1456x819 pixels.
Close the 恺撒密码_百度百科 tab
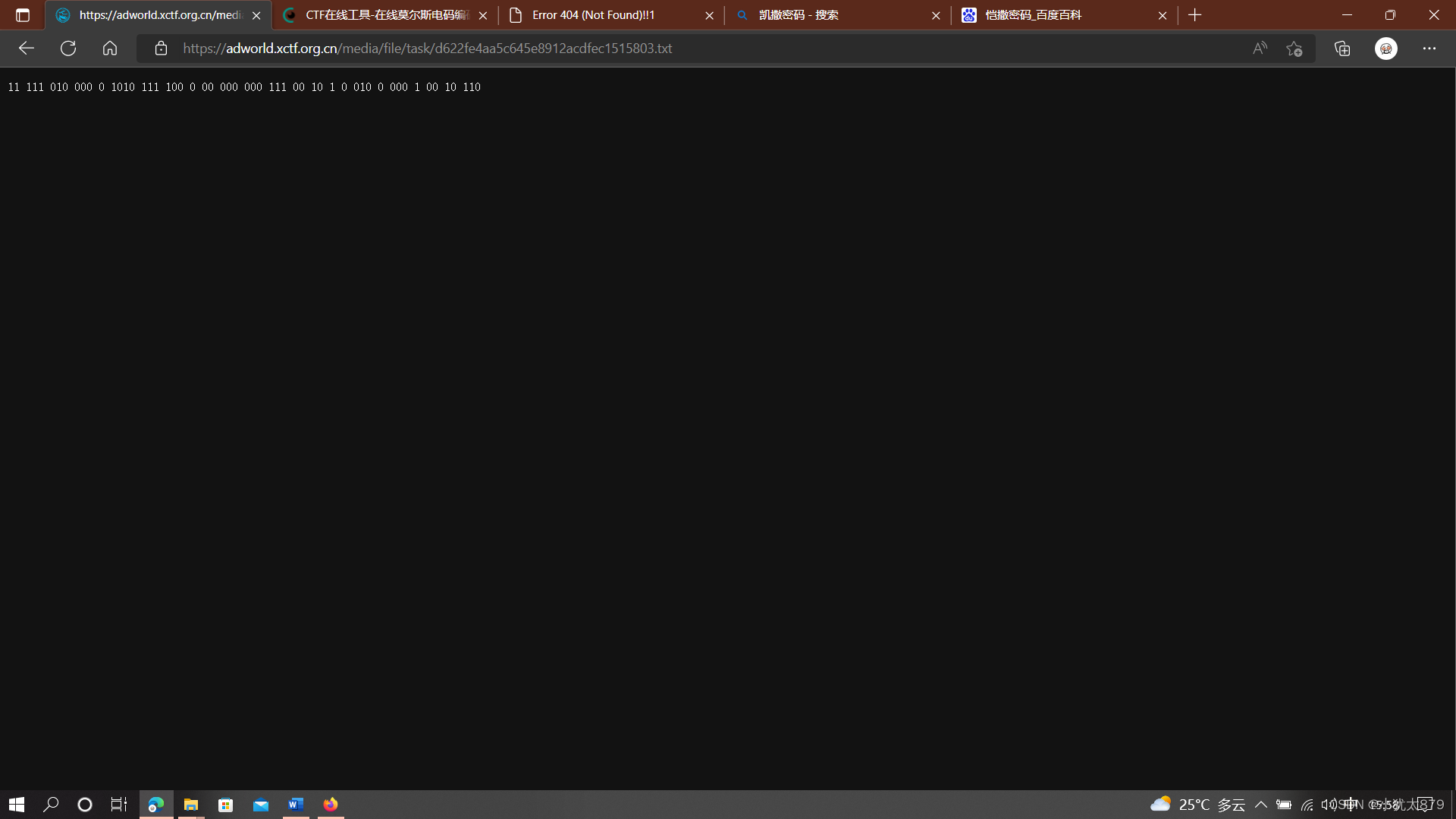tap(1163, 15)
